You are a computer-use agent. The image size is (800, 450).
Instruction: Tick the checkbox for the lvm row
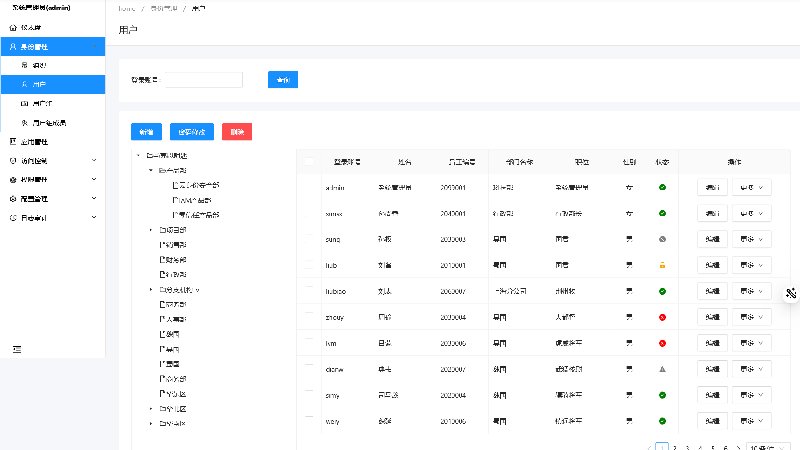(x=309, y=343)
